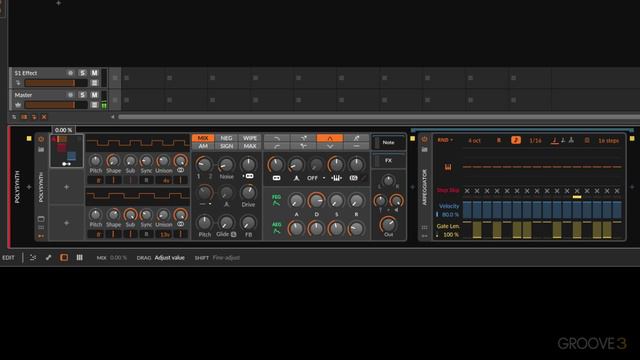
Task: Click Arpeggiator piano keys pitch icon
Action: tap(448, 167)
